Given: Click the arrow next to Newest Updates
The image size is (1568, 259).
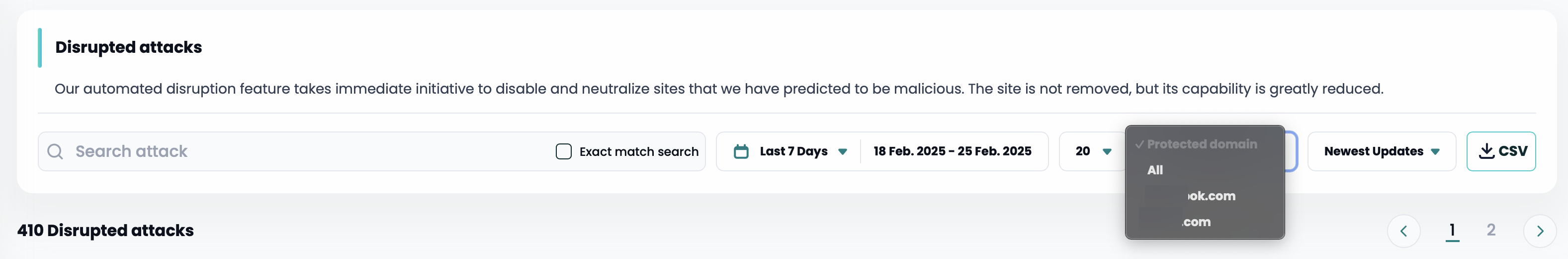Looking at the screenshot, I should coord(1435,152).
